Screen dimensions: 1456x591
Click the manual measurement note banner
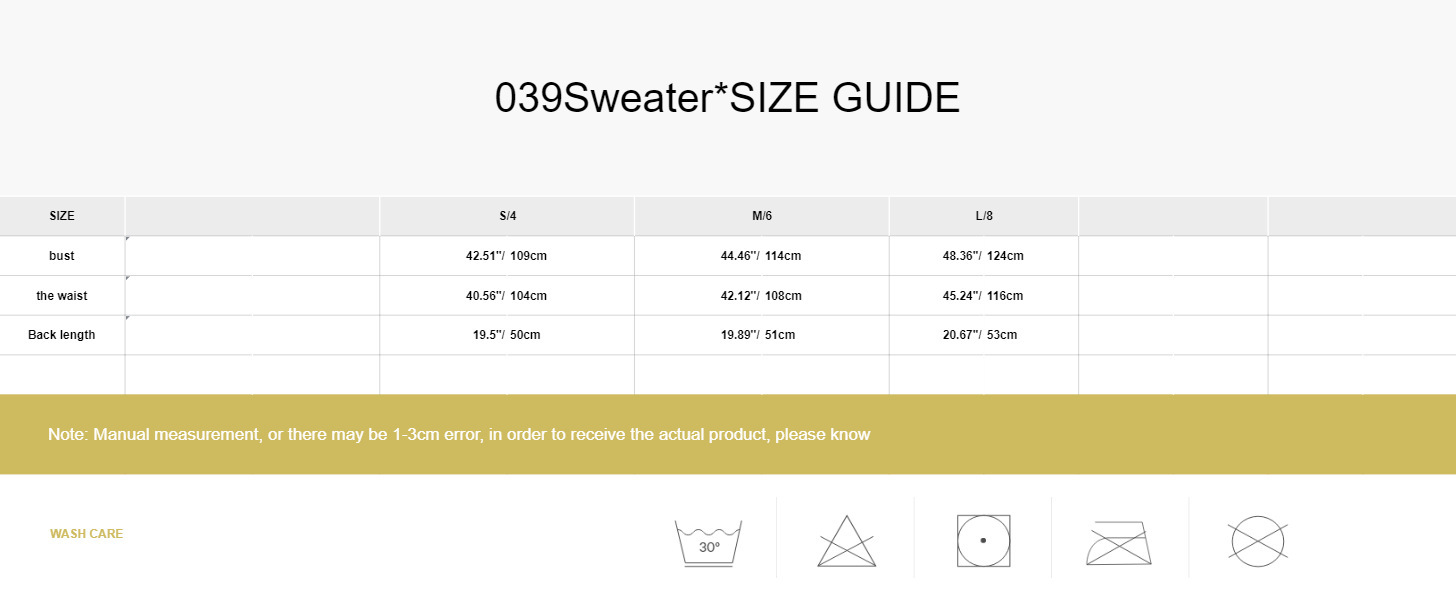point(459,435)
